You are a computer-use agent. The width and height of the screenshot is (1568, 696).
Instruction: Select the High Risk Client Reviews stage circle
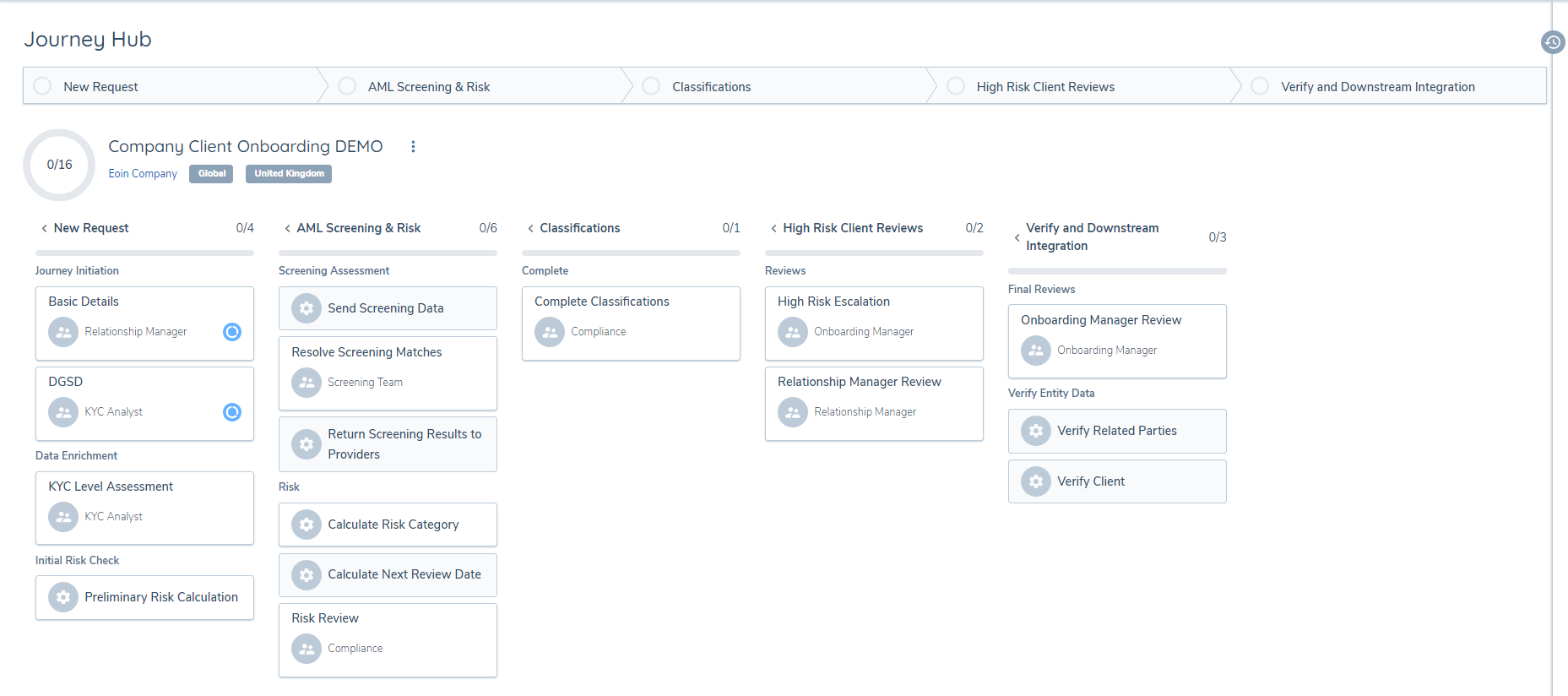click(956, 86)
